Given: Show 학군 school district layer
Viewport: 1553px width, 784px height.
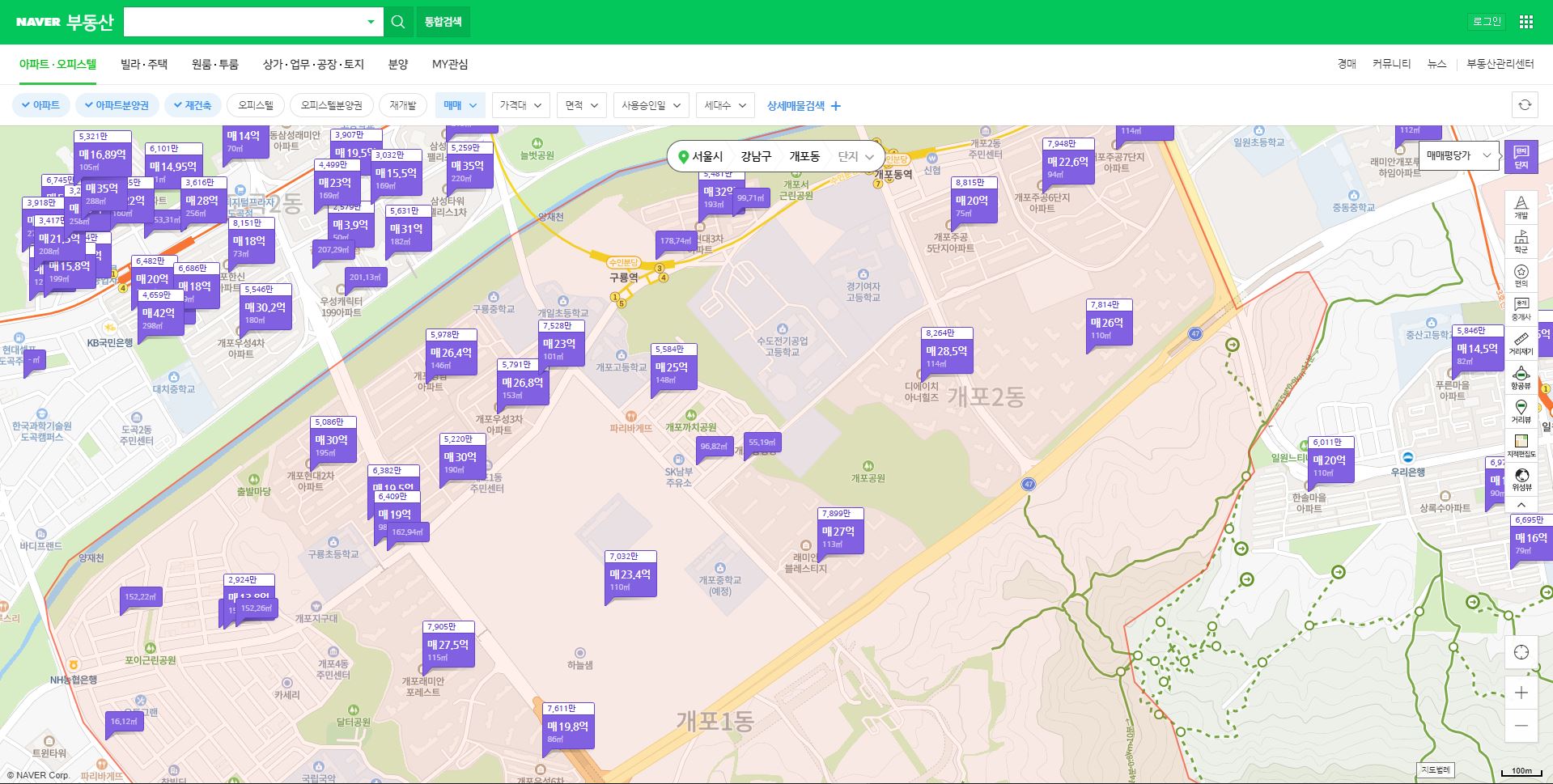Looking at the screenshot, I should [x=1521, y=241].
